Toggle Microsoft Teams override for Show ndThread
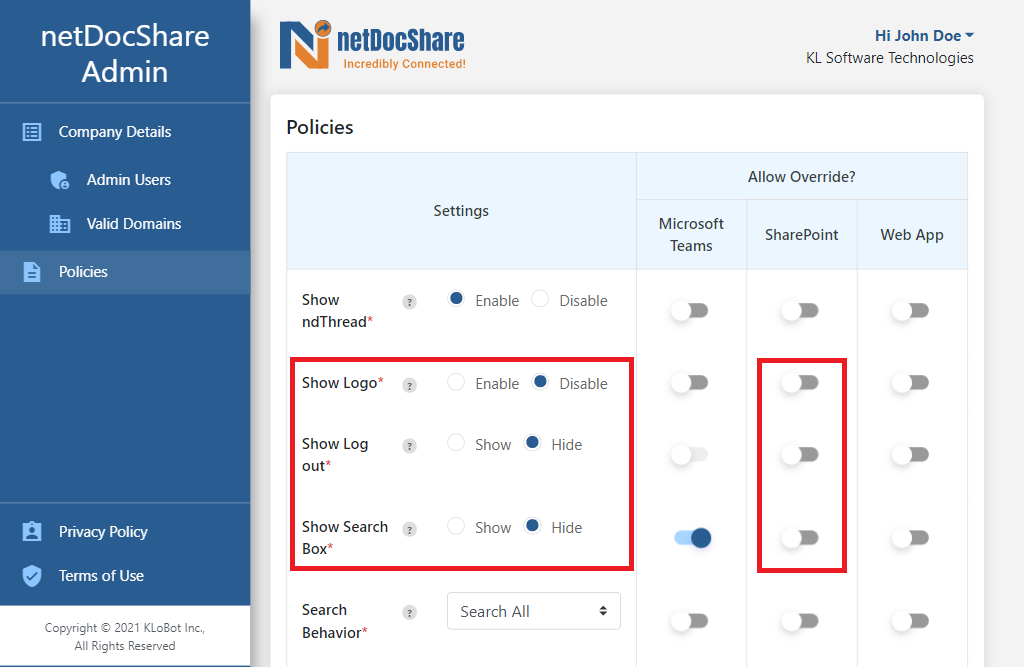This screenshot has height=667, width=1024. 690,310
